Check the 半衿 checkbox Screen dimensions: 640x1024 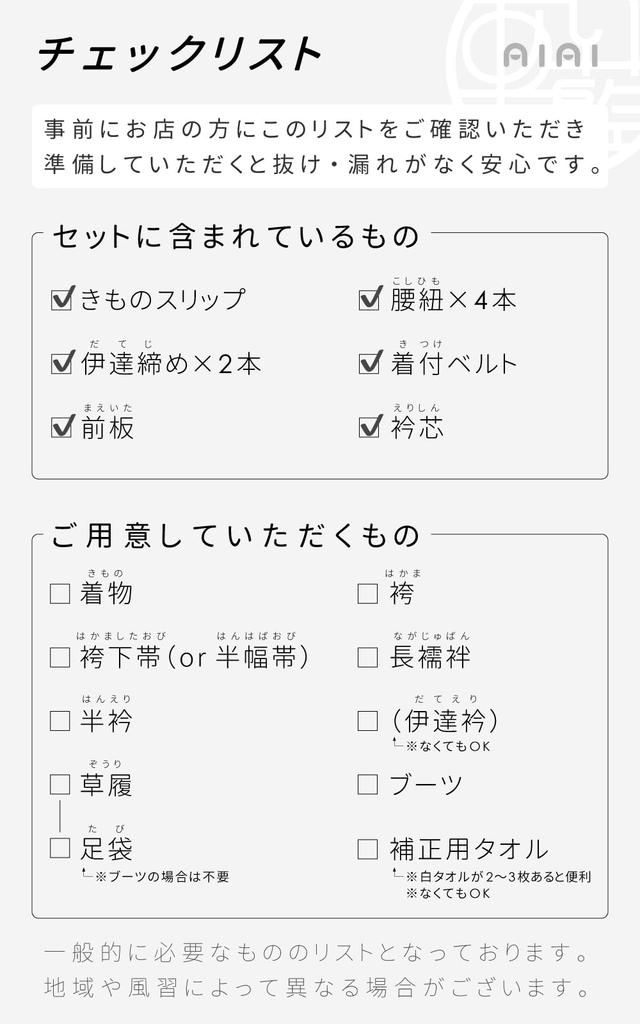pos(60,721)
